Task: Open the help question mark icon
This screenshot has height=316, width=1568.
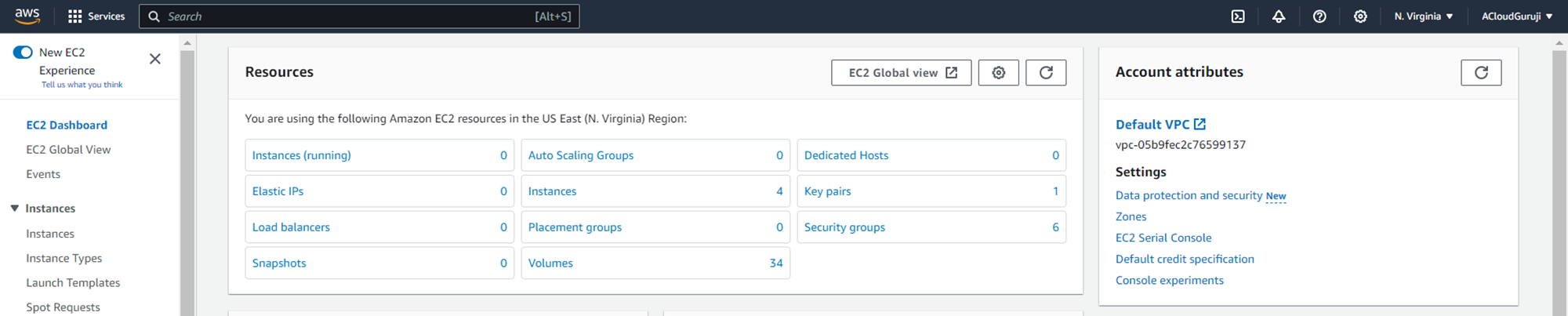Action: [x=1319, y=16]
